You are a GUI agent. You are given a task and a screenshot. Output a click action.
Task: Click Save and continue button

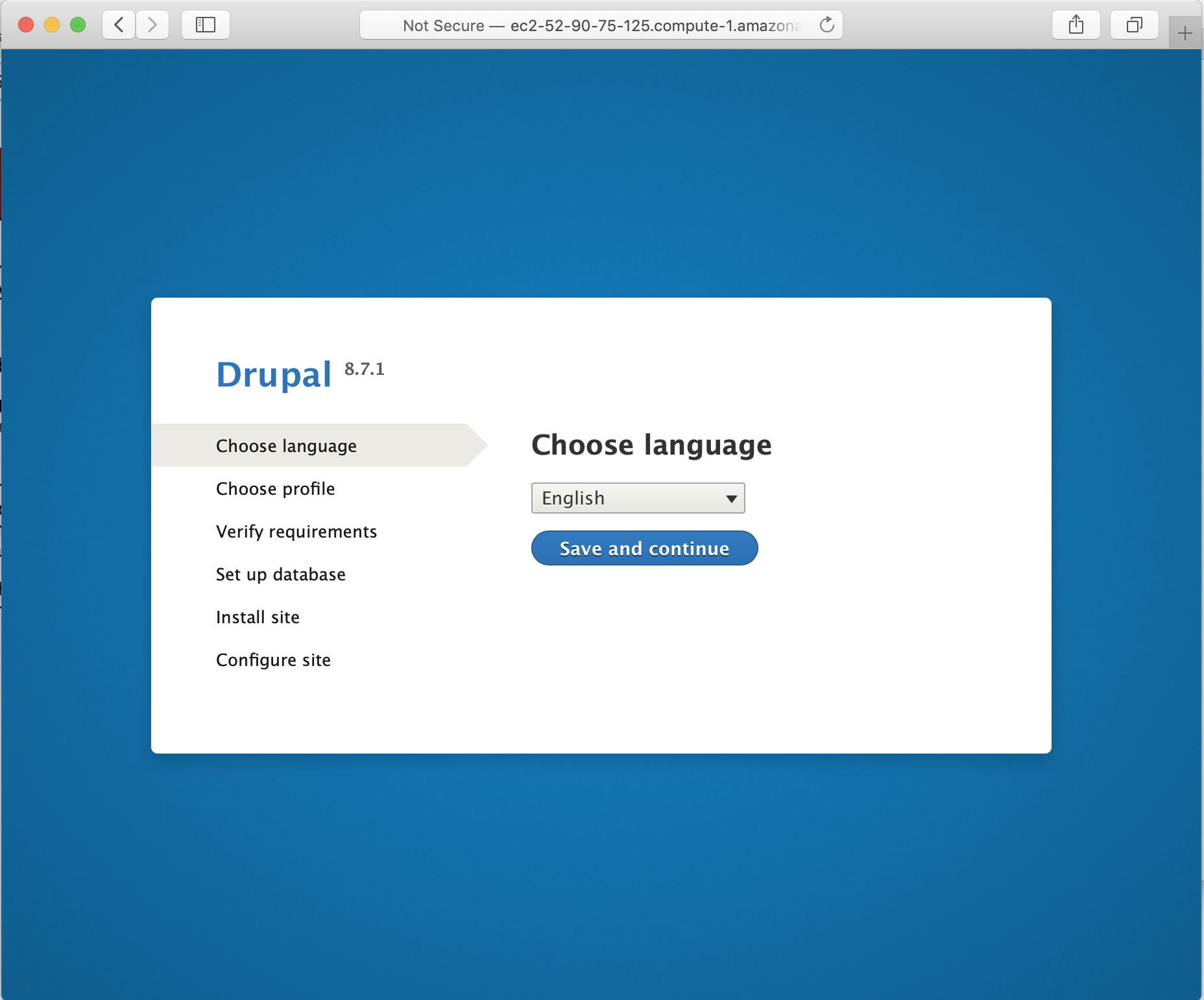pos(645,548)
